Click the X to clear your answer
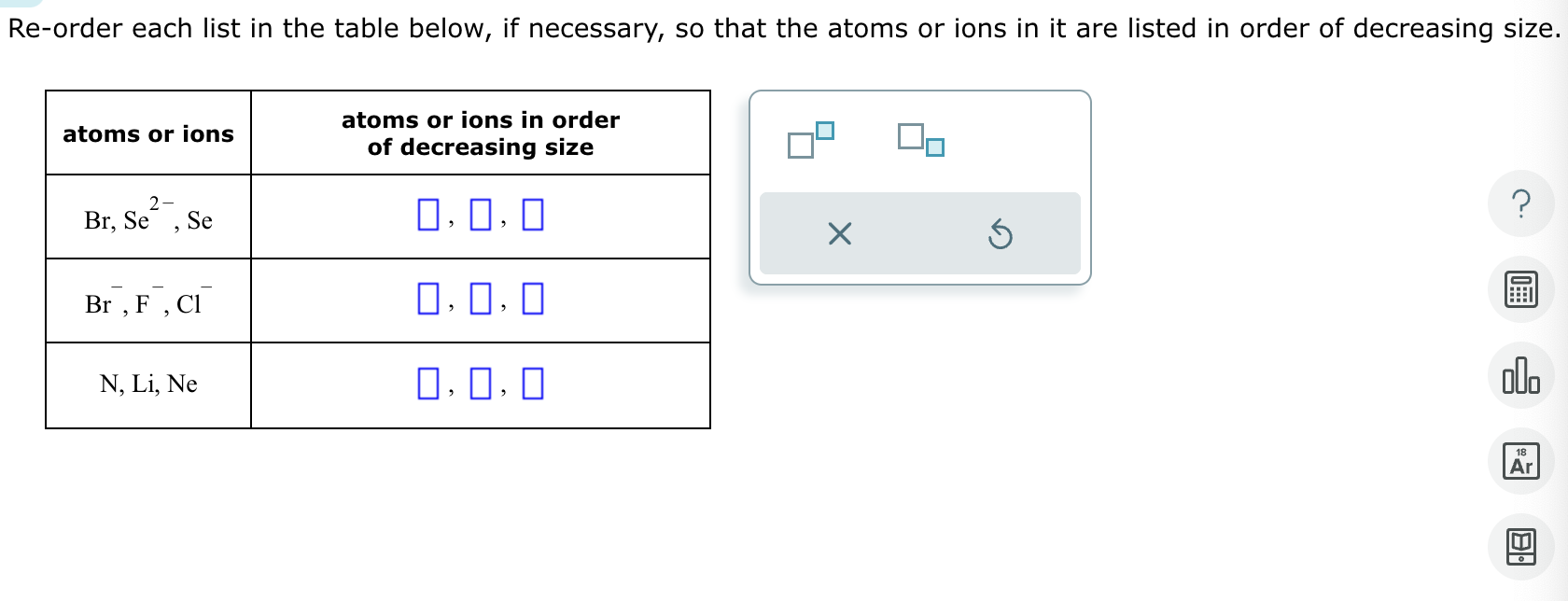 tap(838, 234)
